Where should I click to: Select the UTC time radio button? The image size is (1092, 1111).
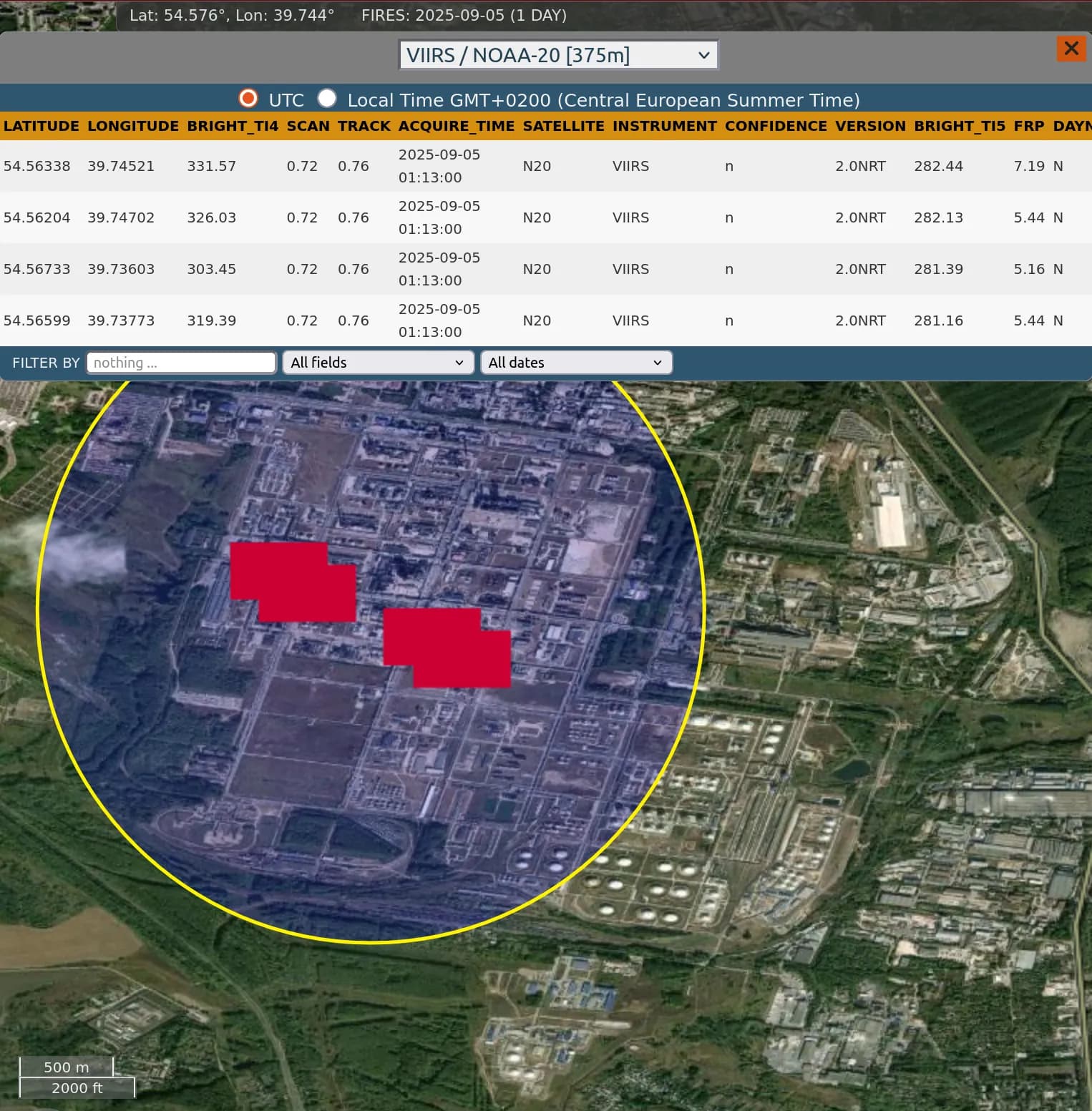(248, 98)
